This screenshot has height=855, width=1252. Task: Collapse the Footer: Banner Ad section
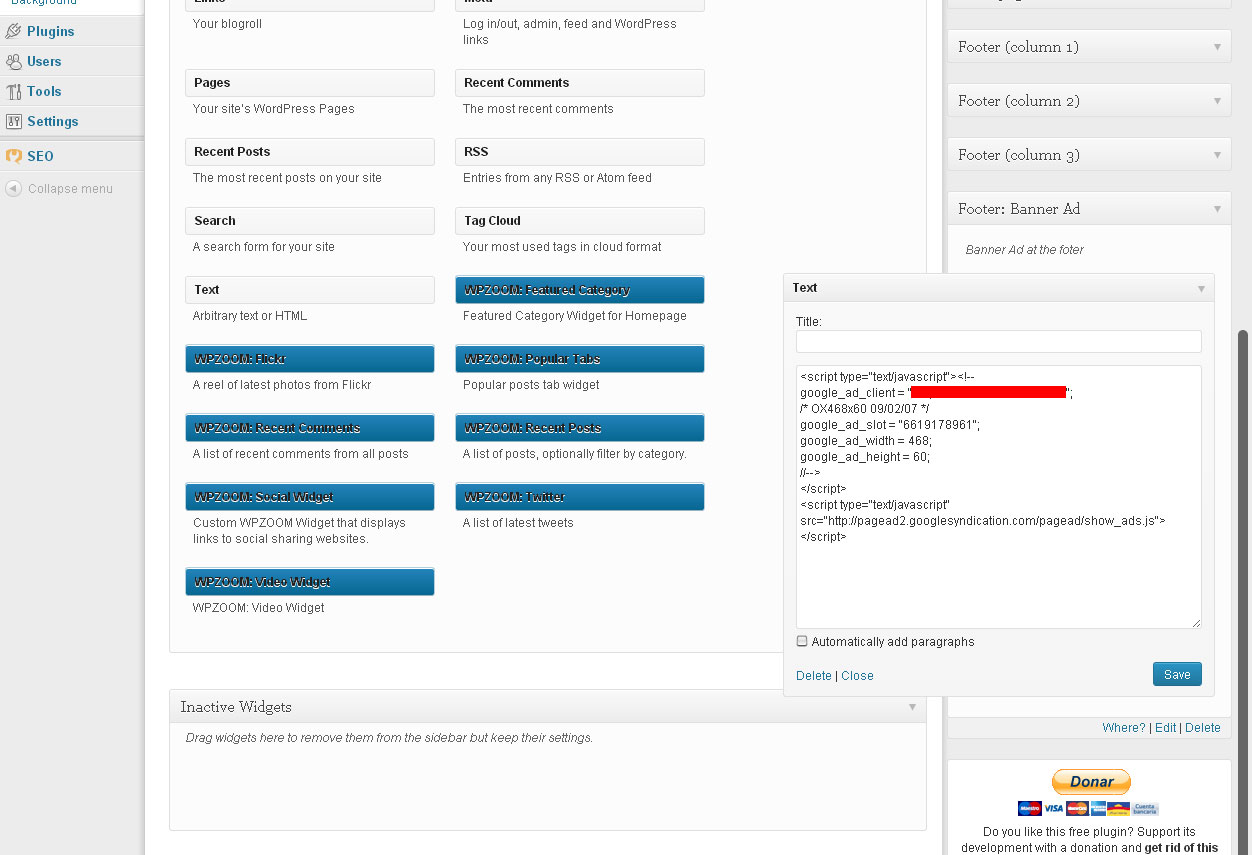click(1216, 208)
